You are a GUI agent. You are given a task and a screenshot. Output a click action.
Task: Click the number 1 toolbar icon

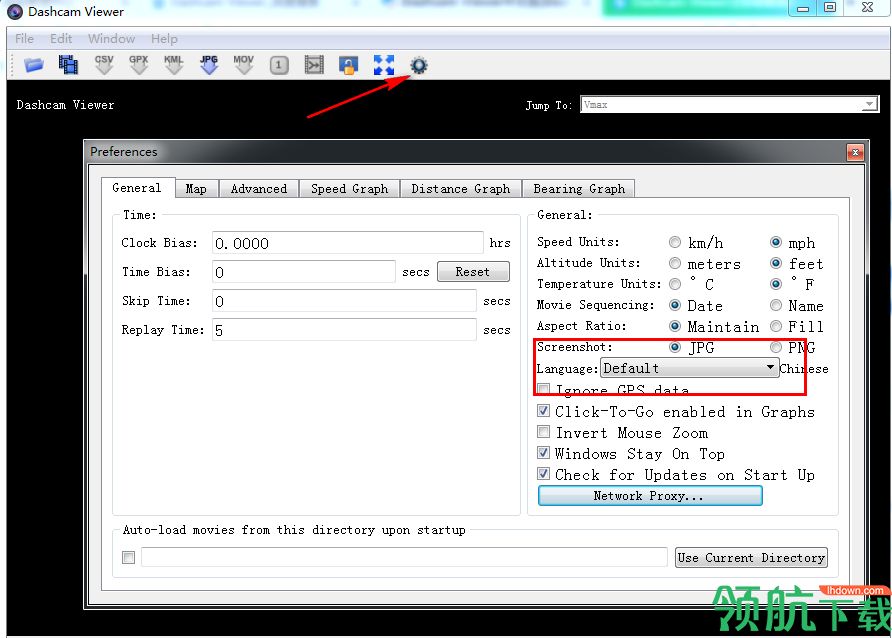click(279, 65)
